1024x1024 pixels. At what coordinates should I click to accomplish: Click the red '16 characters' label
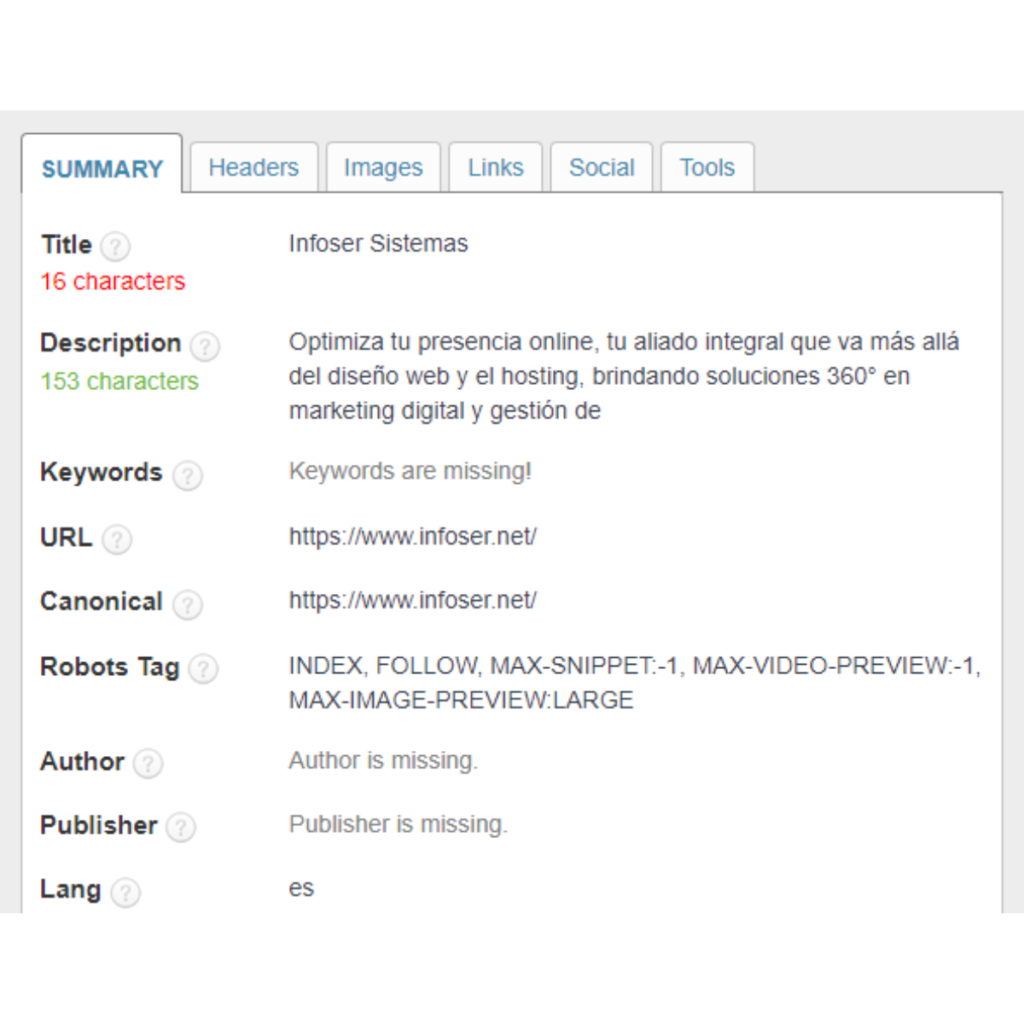pos(113,281)
